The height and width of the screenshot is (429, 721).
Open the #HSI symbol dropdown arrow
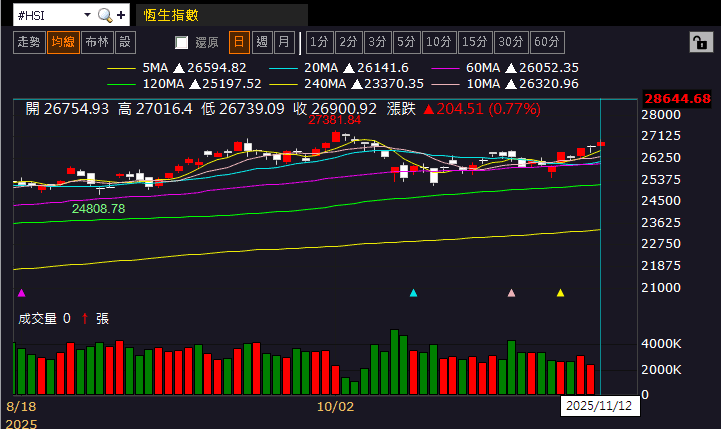click(x=87, y=15)
